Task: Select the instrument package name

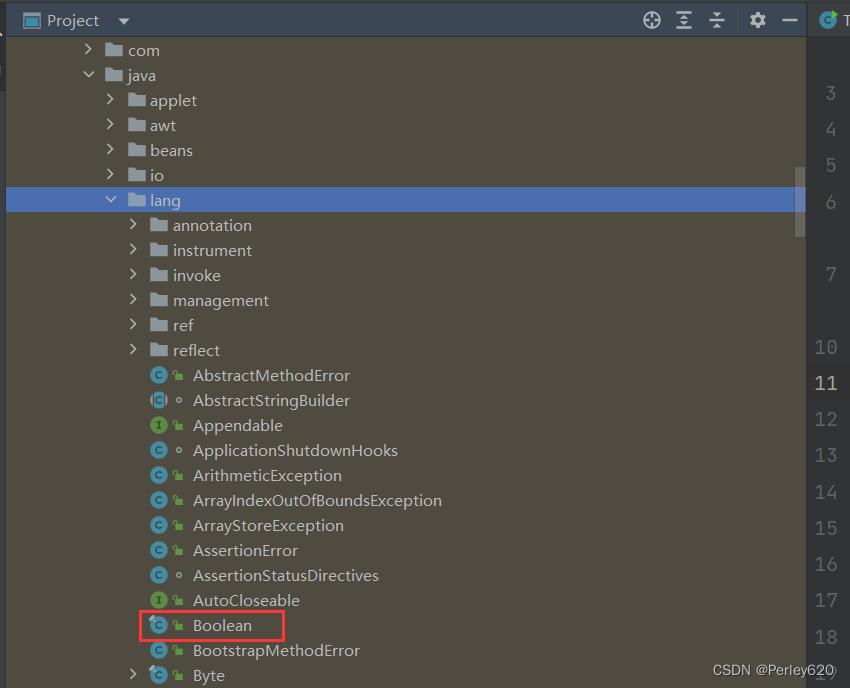Action: tap(212, 250)
